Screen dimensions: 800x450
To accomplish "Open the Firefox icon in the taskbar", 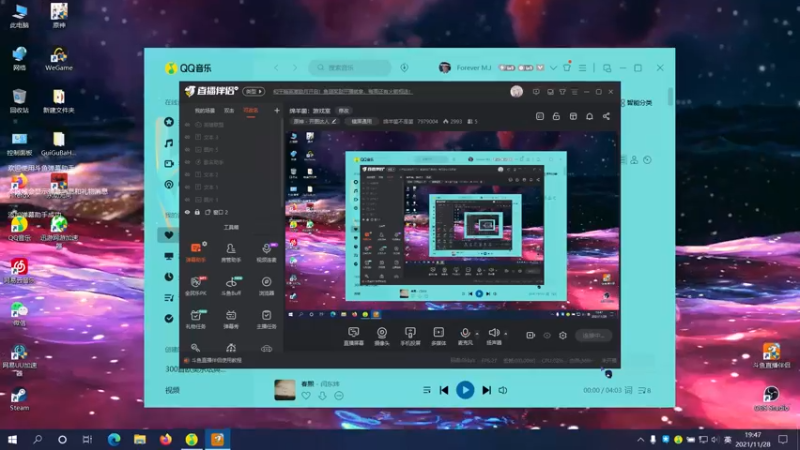I will click(166, 439).
